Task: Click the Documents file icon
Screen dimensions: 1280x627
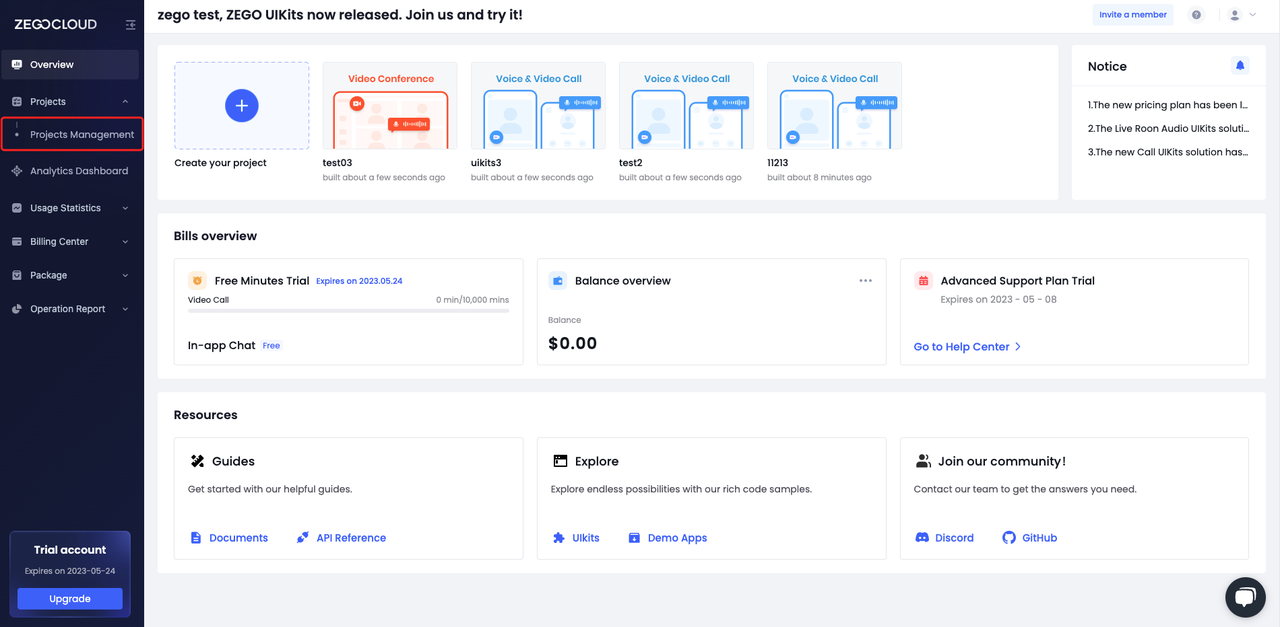Action: click(196, 538)
